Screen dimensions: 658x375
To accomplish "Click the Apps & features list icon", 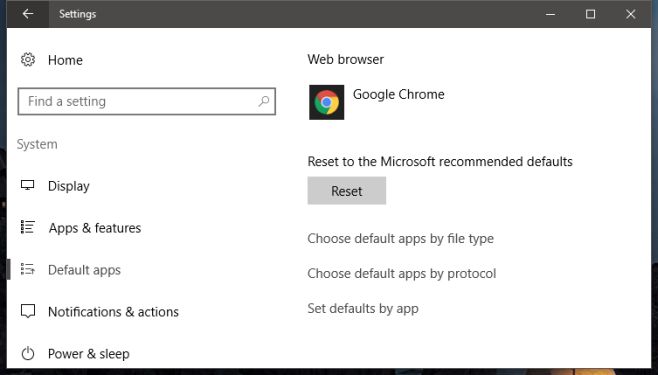I will tap(28, 227).
